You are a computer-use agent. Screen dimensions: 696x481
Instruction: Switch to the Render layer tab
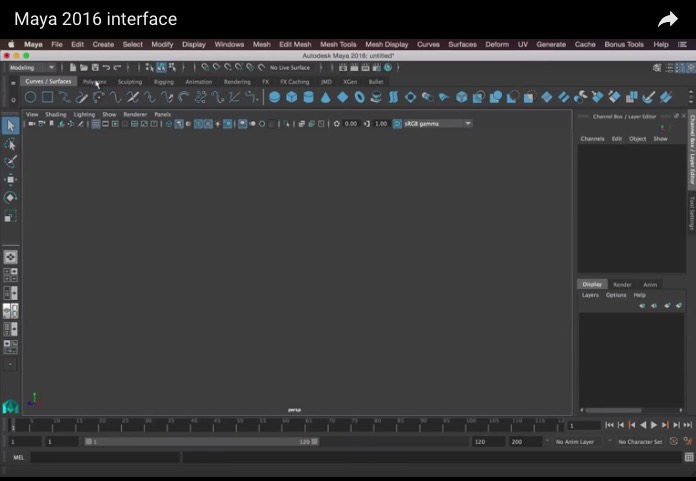coord(622,284)
